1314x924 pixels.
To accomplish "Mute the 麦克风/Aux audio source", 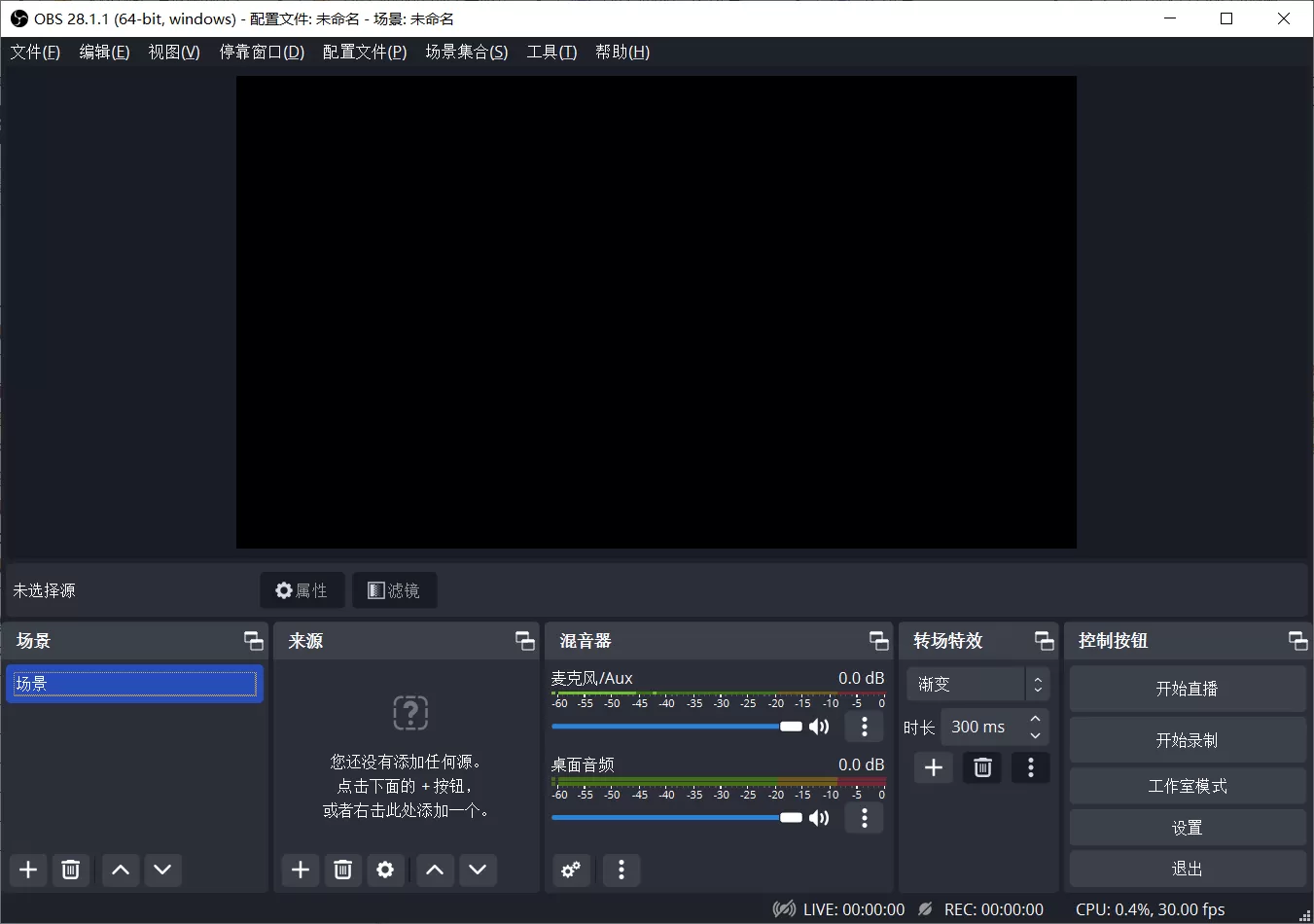I will click(819, 727).
